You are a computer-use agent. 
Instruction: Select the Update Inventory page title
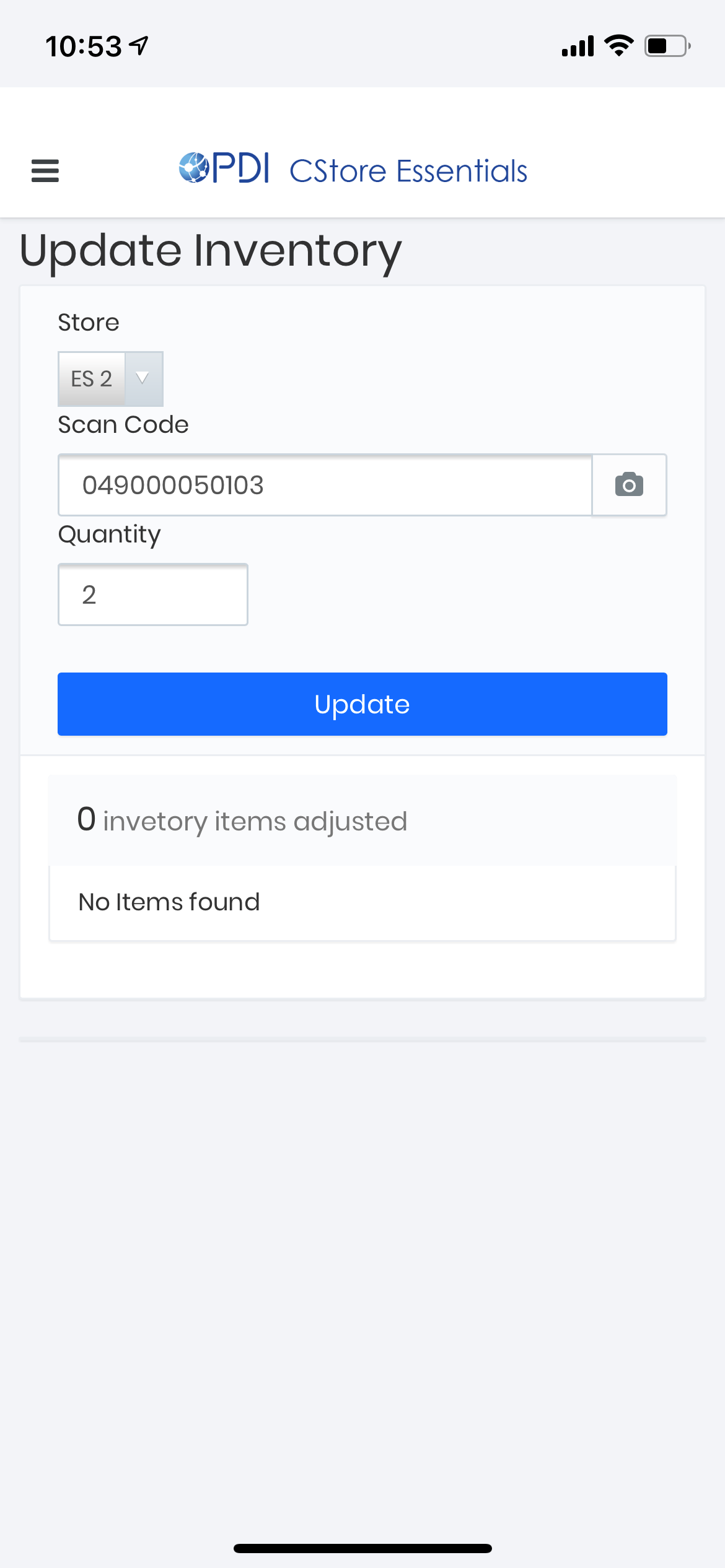209,250
